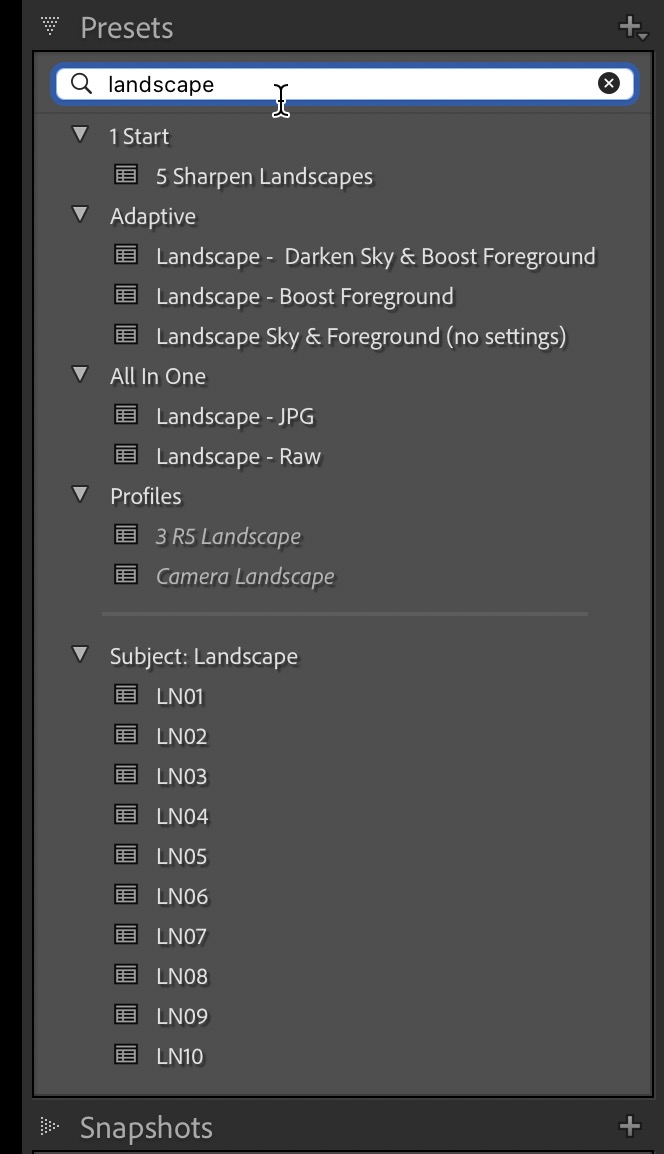
Task: Collapse the 1 Start group
Action: tap(79, 134)
